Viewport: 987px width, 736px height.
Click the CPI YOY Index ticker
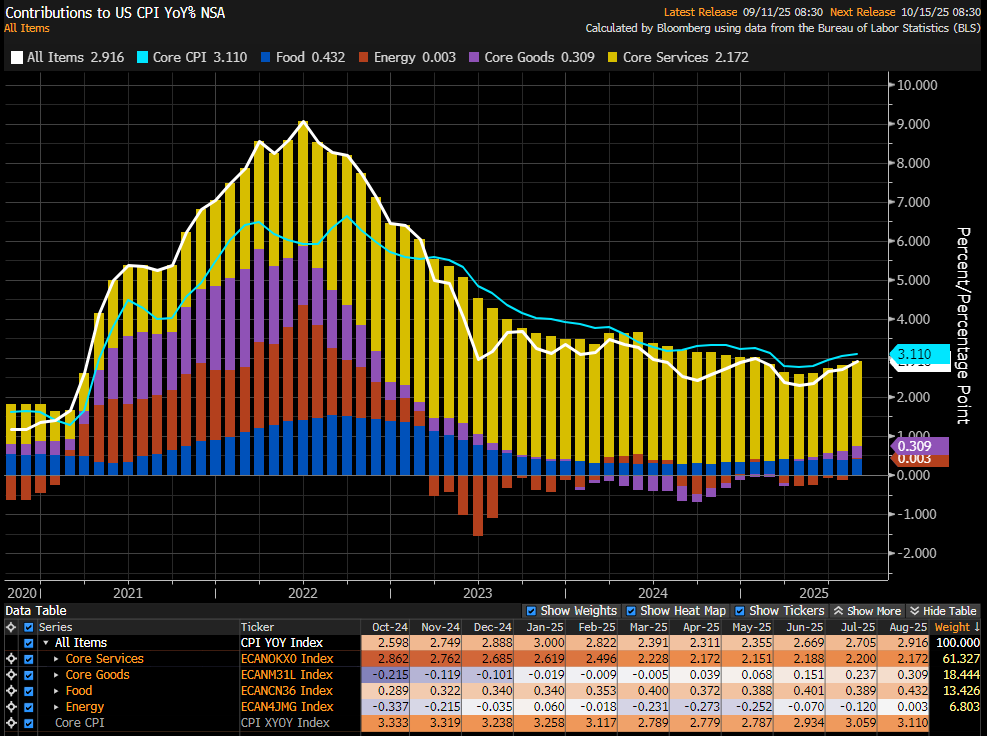pos(281,643)
